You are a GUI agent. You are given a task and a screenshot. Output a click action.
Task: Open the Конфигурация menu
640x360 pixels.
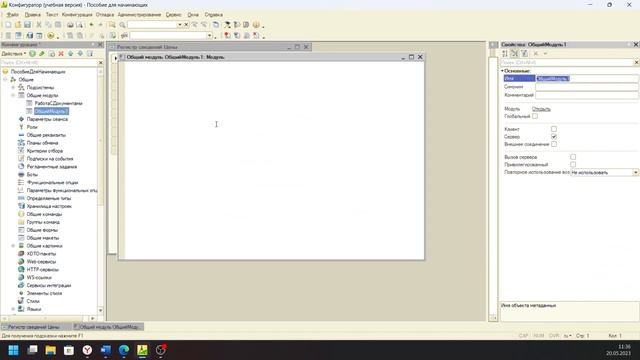coord(77,15)
